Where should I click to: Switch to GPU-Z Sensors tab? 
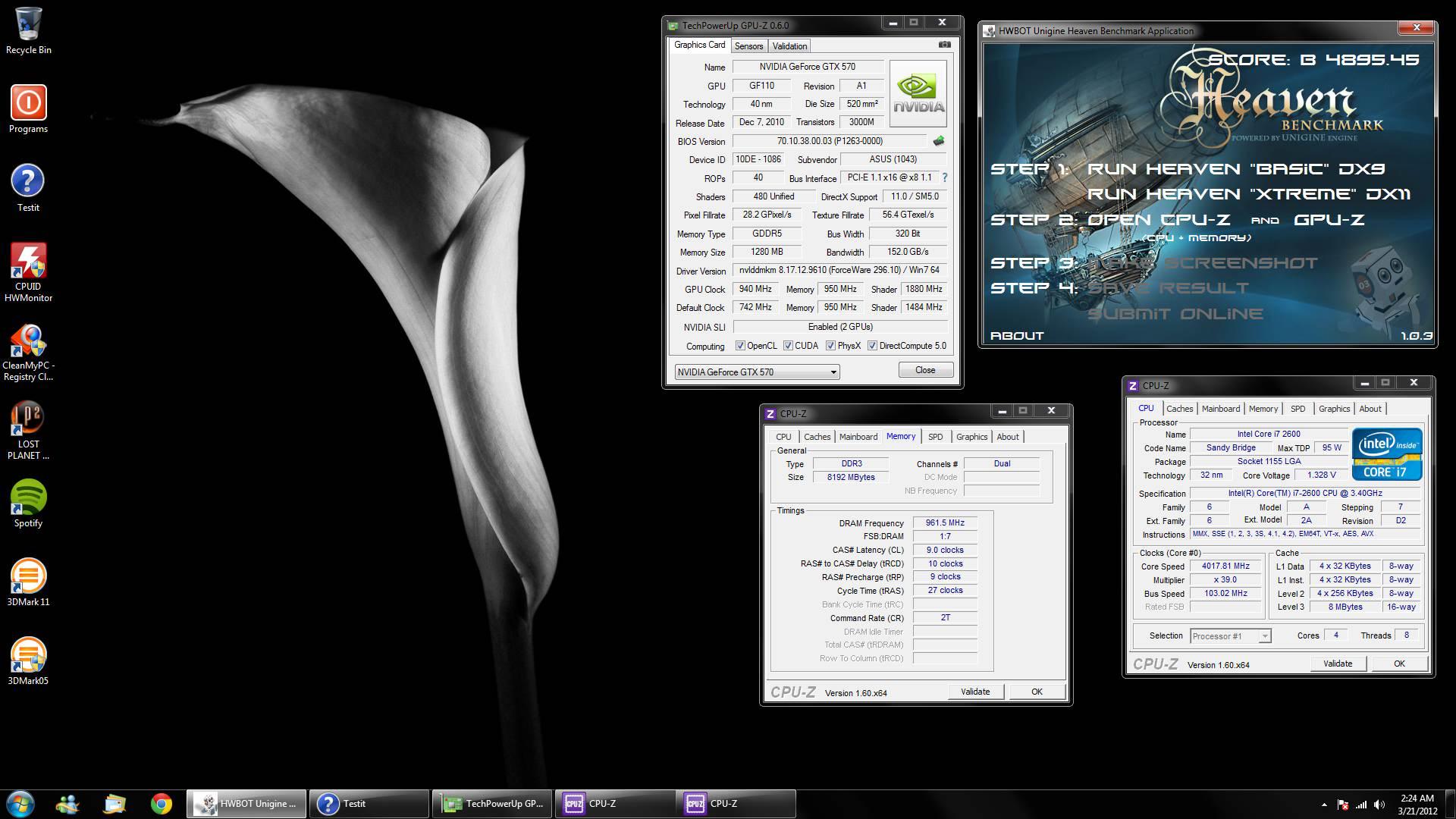click(x=748, y=46)
